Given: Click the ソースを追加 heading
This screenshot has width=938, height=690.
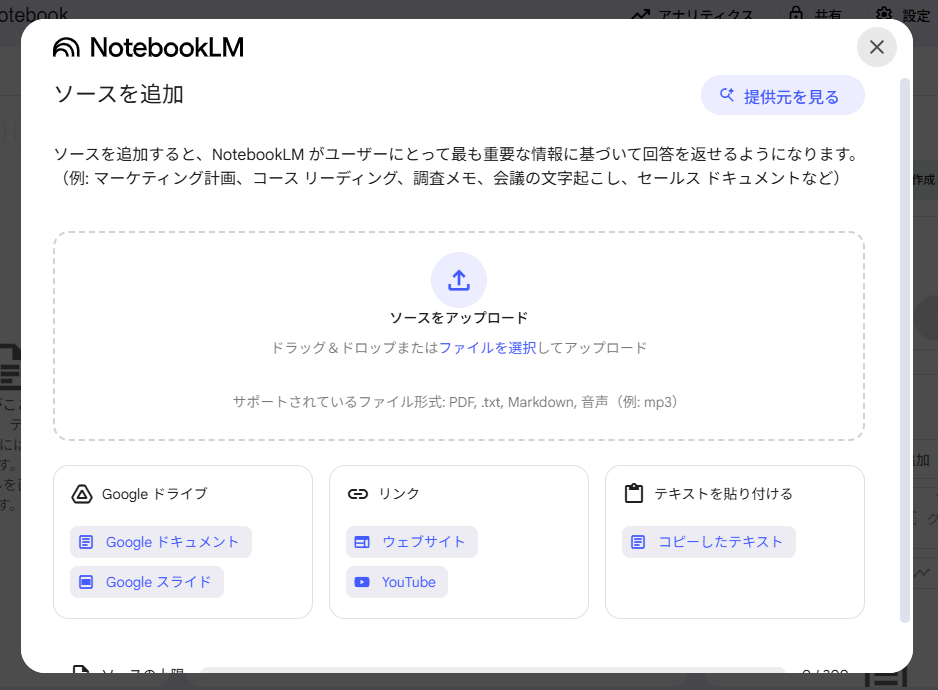Looking at the screenshot, I should click(x=118, y=95).
